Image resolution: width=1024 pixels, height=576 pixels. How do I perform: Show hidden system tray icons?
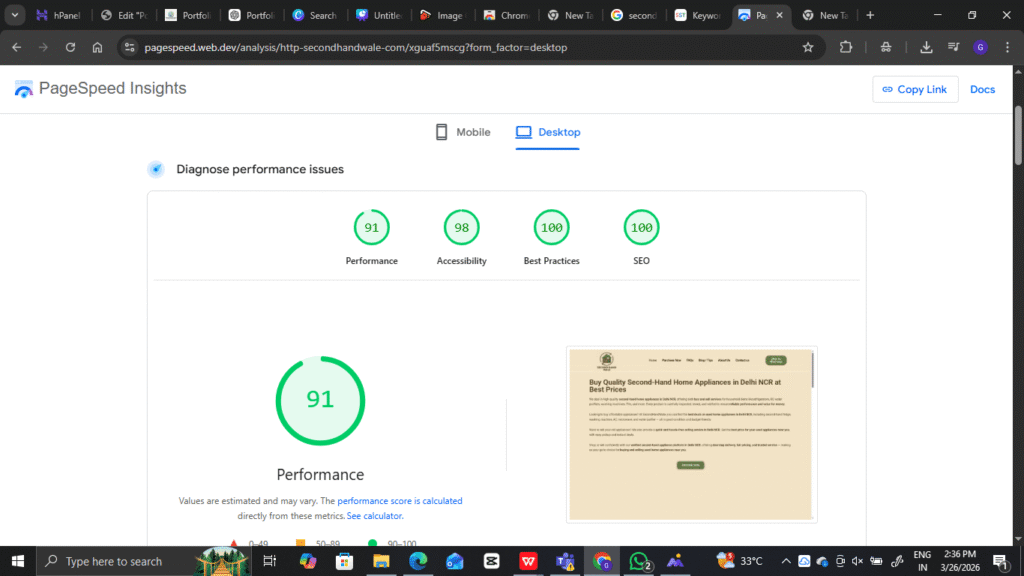[786, 561]
